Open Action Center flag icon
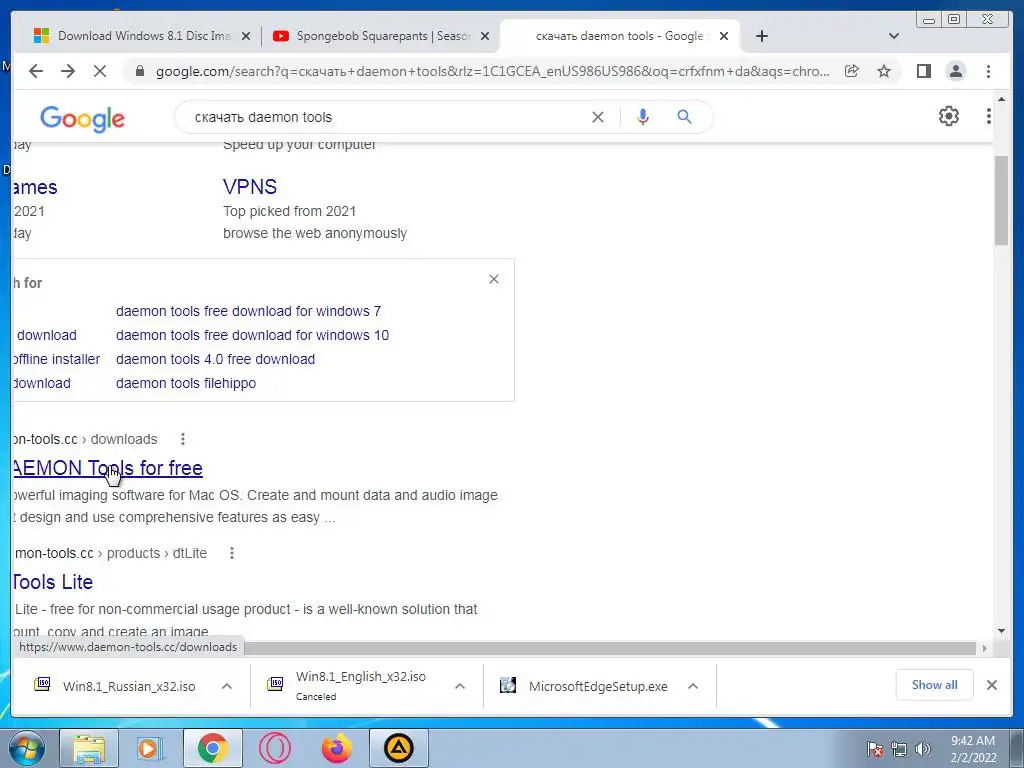 tap(874, 749)
